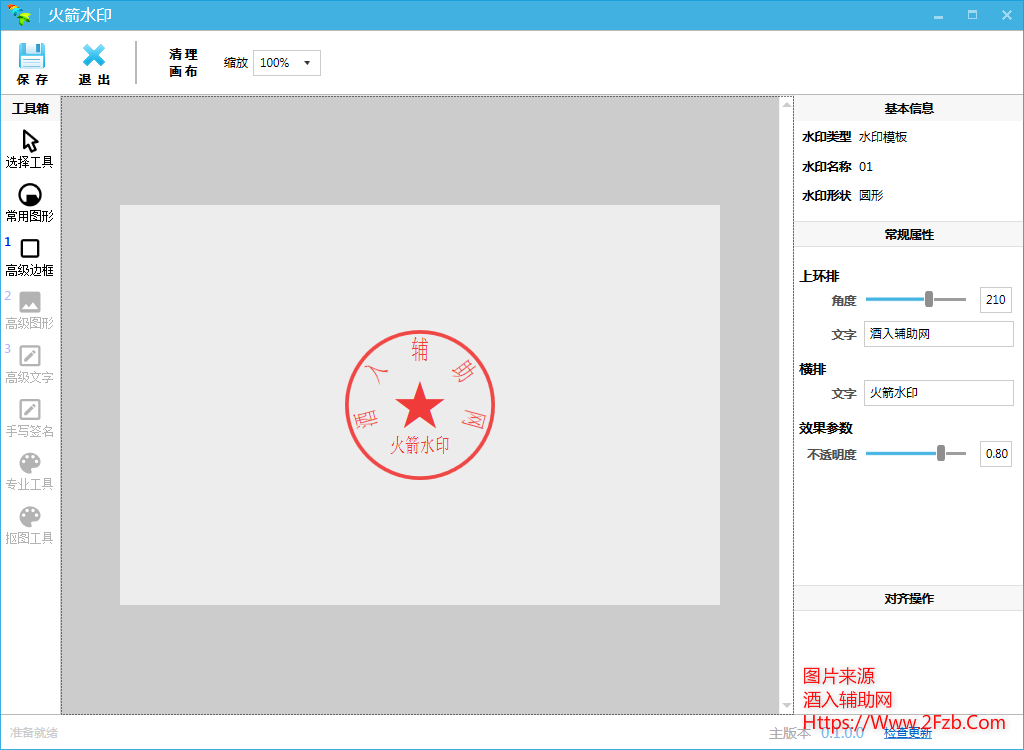Click the angle (角度) slider handle
Screen dimensions: 1024x750
coord(929,299)
